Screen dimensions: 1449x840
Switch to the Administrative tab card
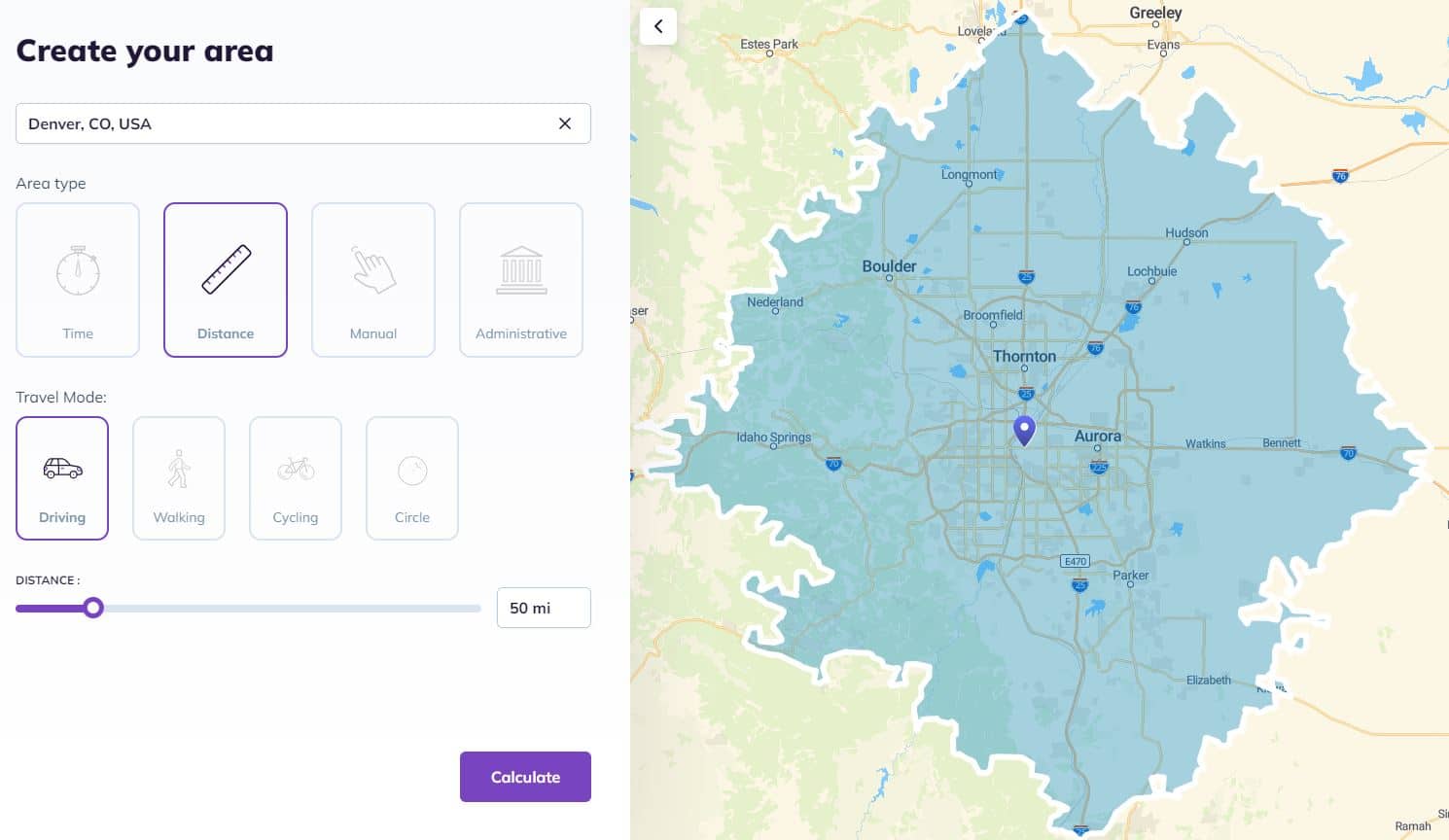521,280
